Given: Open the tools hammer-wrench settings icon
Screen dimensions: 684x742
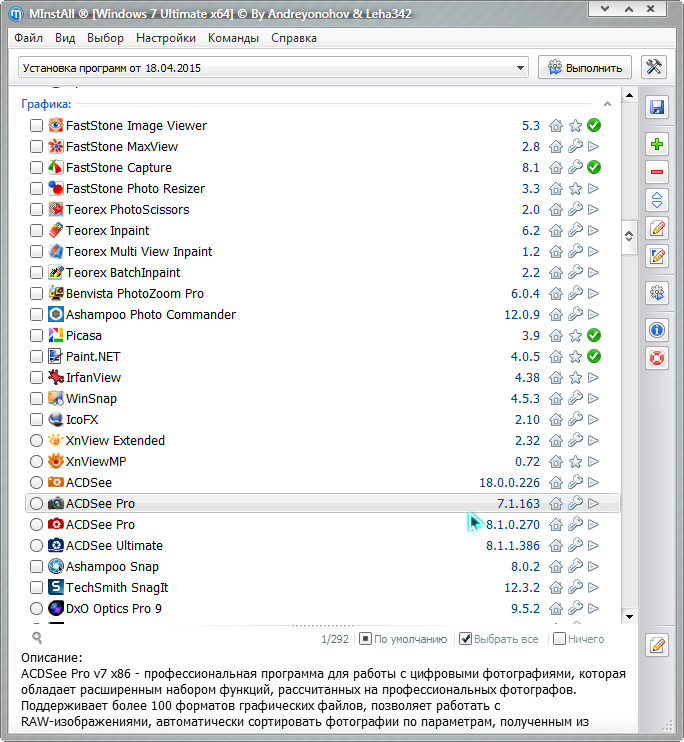Looking at the screenshot, I should coord(654,67).
